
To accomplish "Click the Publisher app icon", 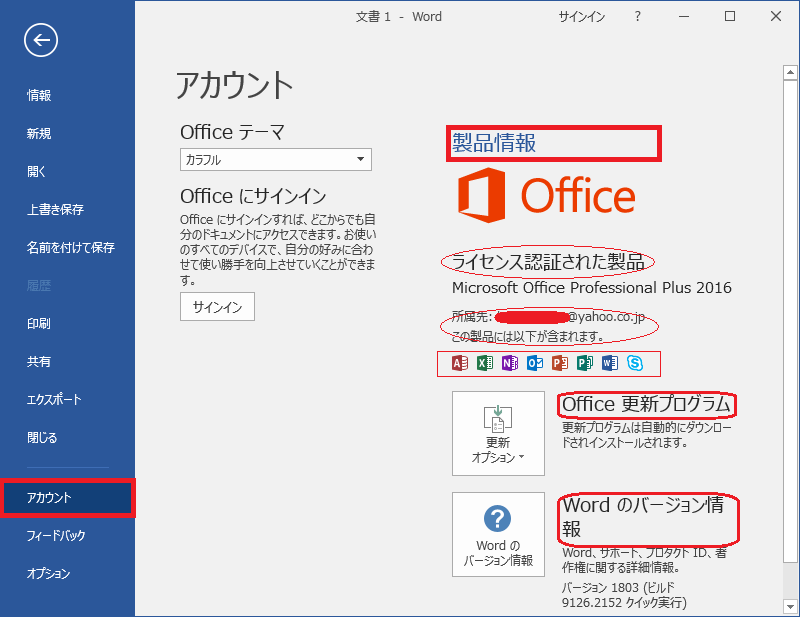I will coord(585,363).
